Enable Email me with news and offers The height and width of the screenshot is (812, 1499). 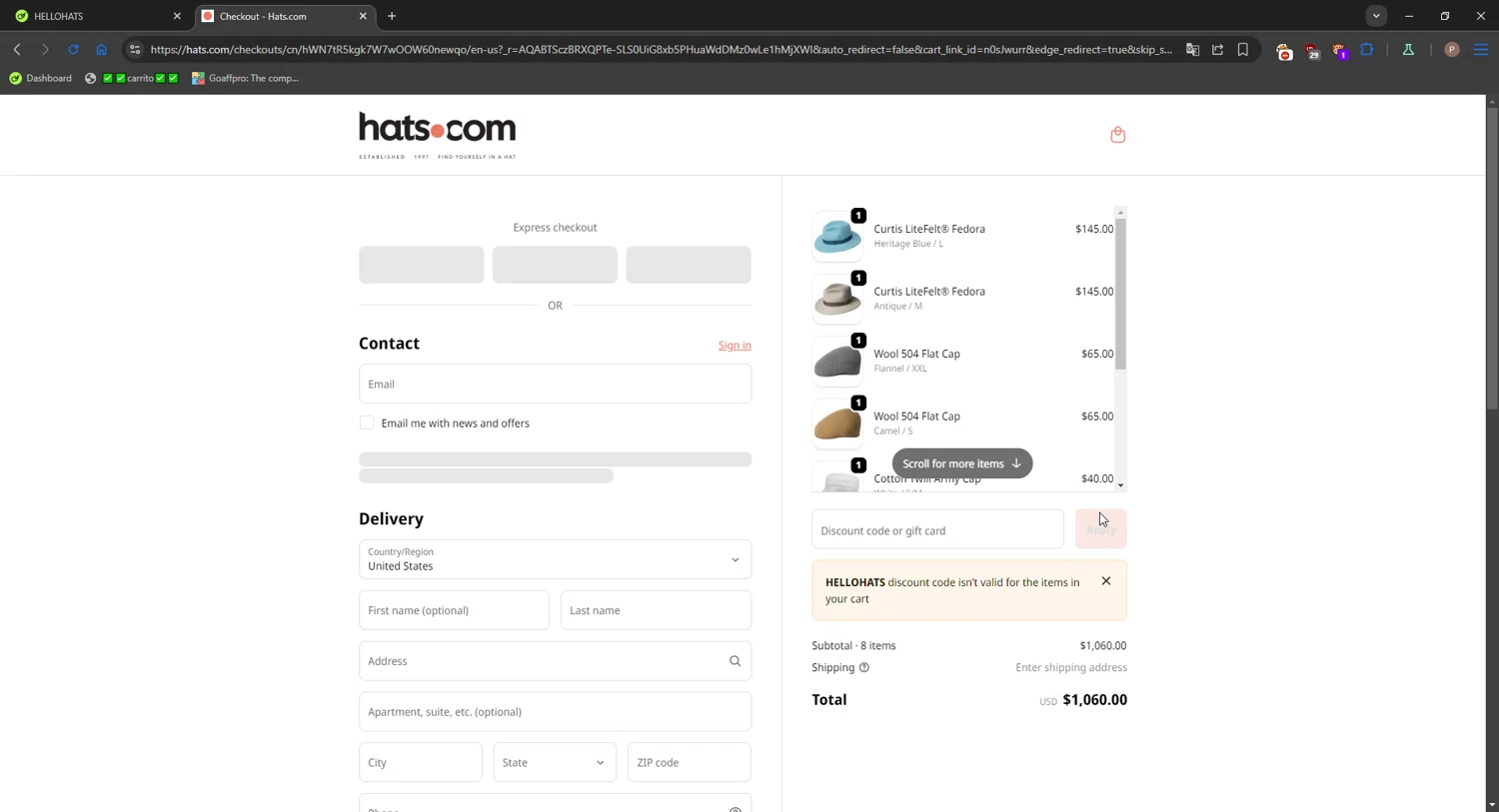pyautogui.click(x=367, y=422)
